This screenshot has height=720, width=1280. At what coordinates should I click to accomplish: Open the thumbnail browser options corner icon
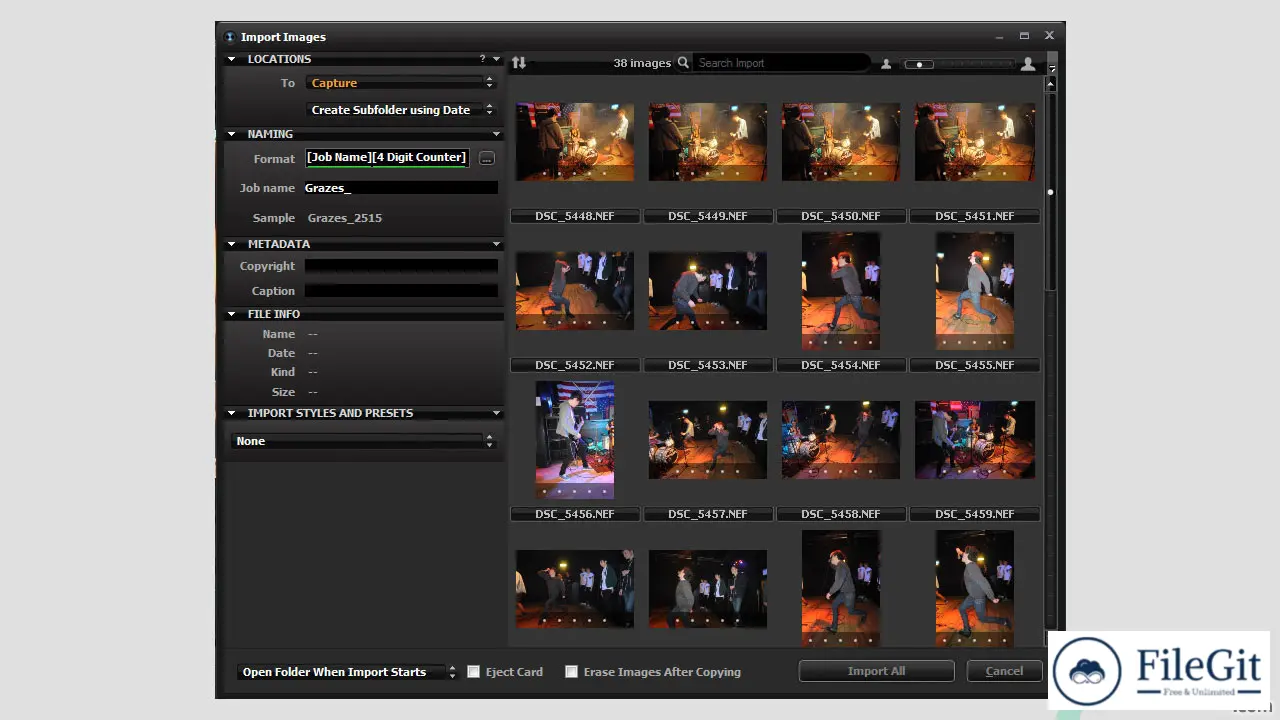(x=1052, y=69)
